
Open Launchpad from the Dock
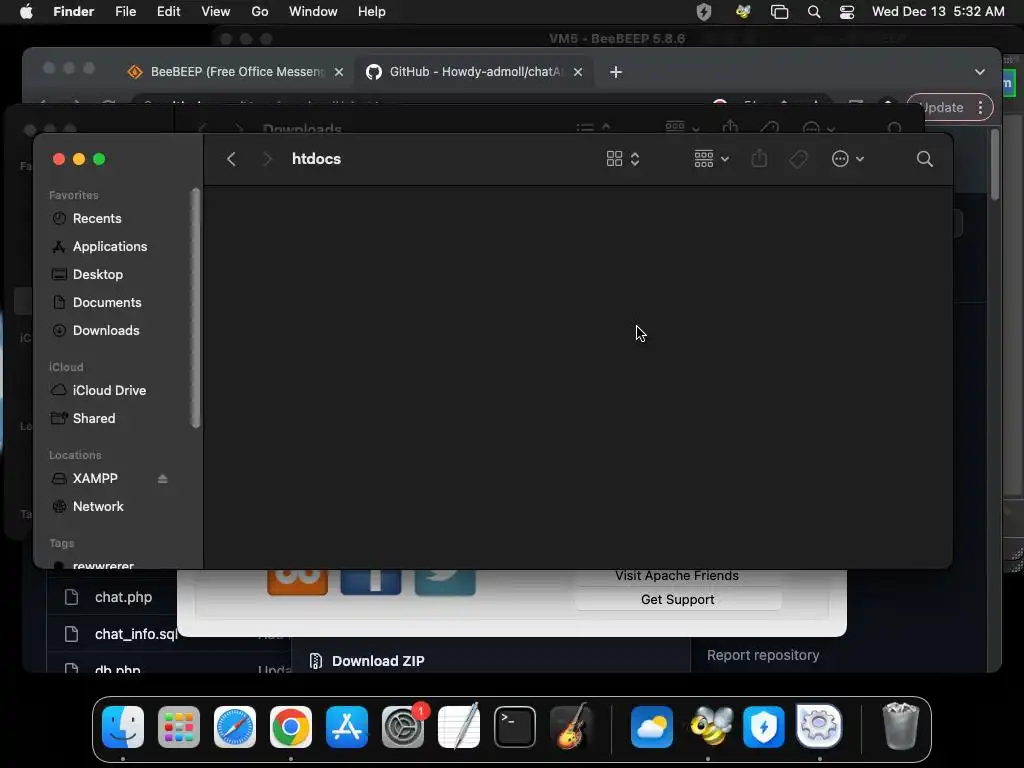coord(179,726)
